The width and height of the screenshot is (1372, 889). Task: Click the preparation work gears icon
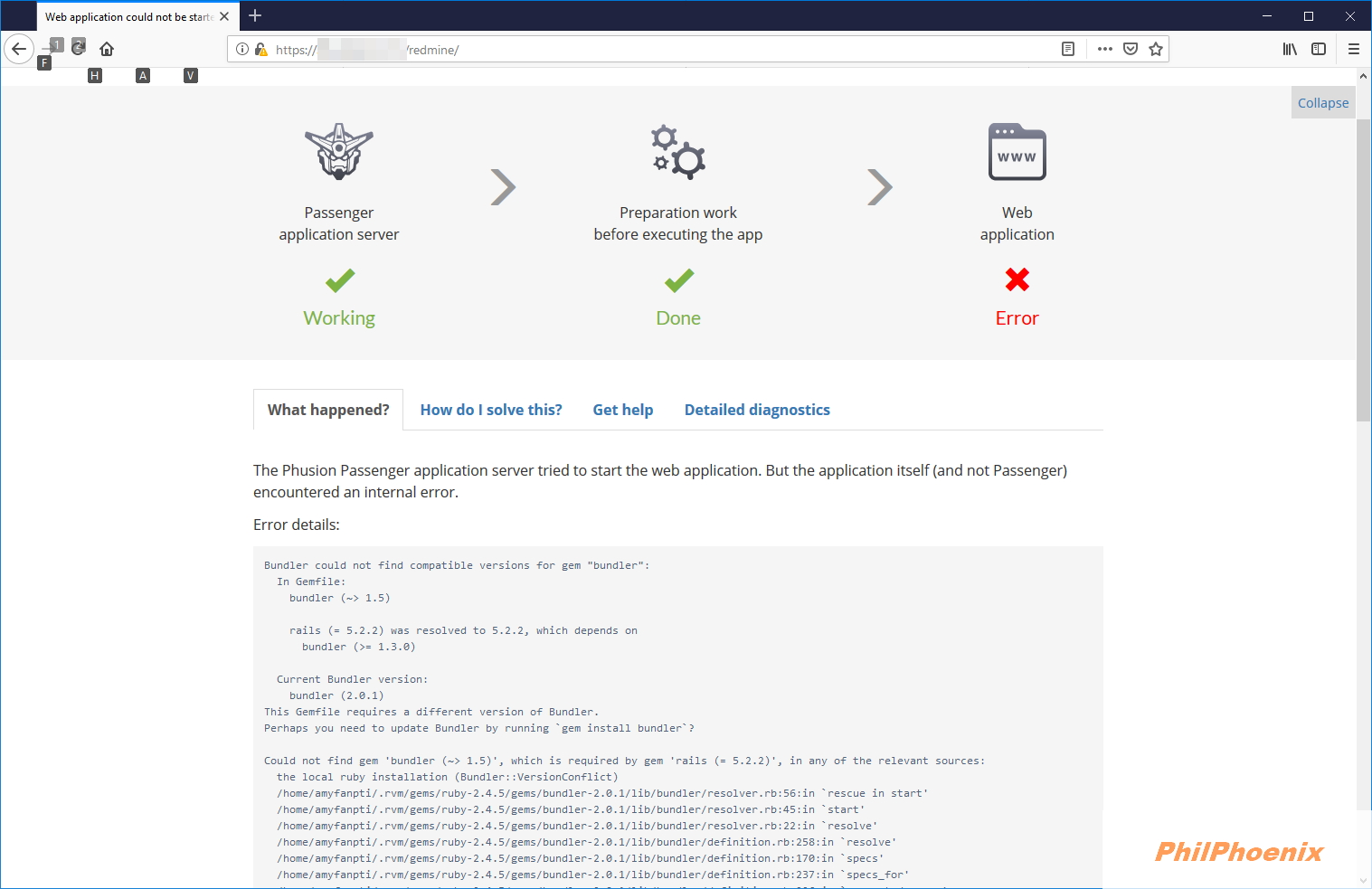[x=678, y=151]
